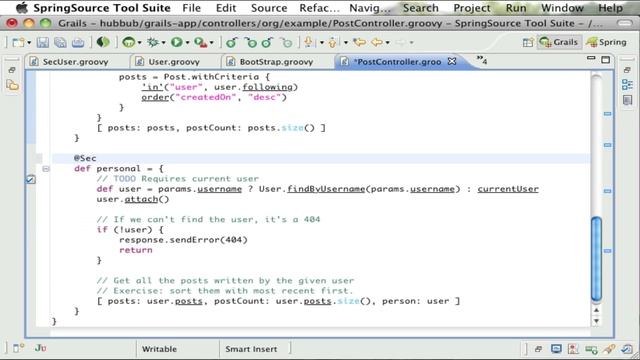
Task: Expand the dropdown beside the dashboard icon
Action: [x=139, y=42]
